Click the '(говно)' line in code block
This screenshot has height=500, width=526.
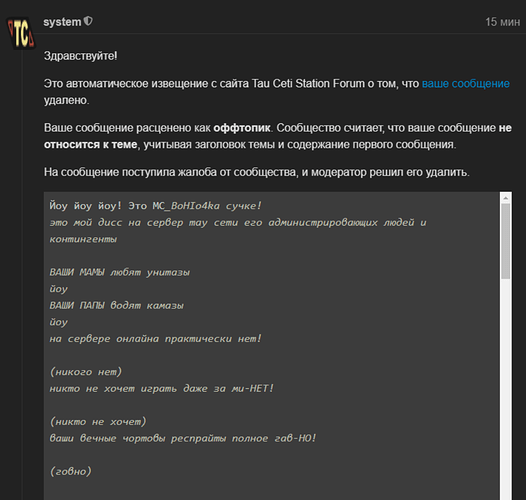[70, 471]
